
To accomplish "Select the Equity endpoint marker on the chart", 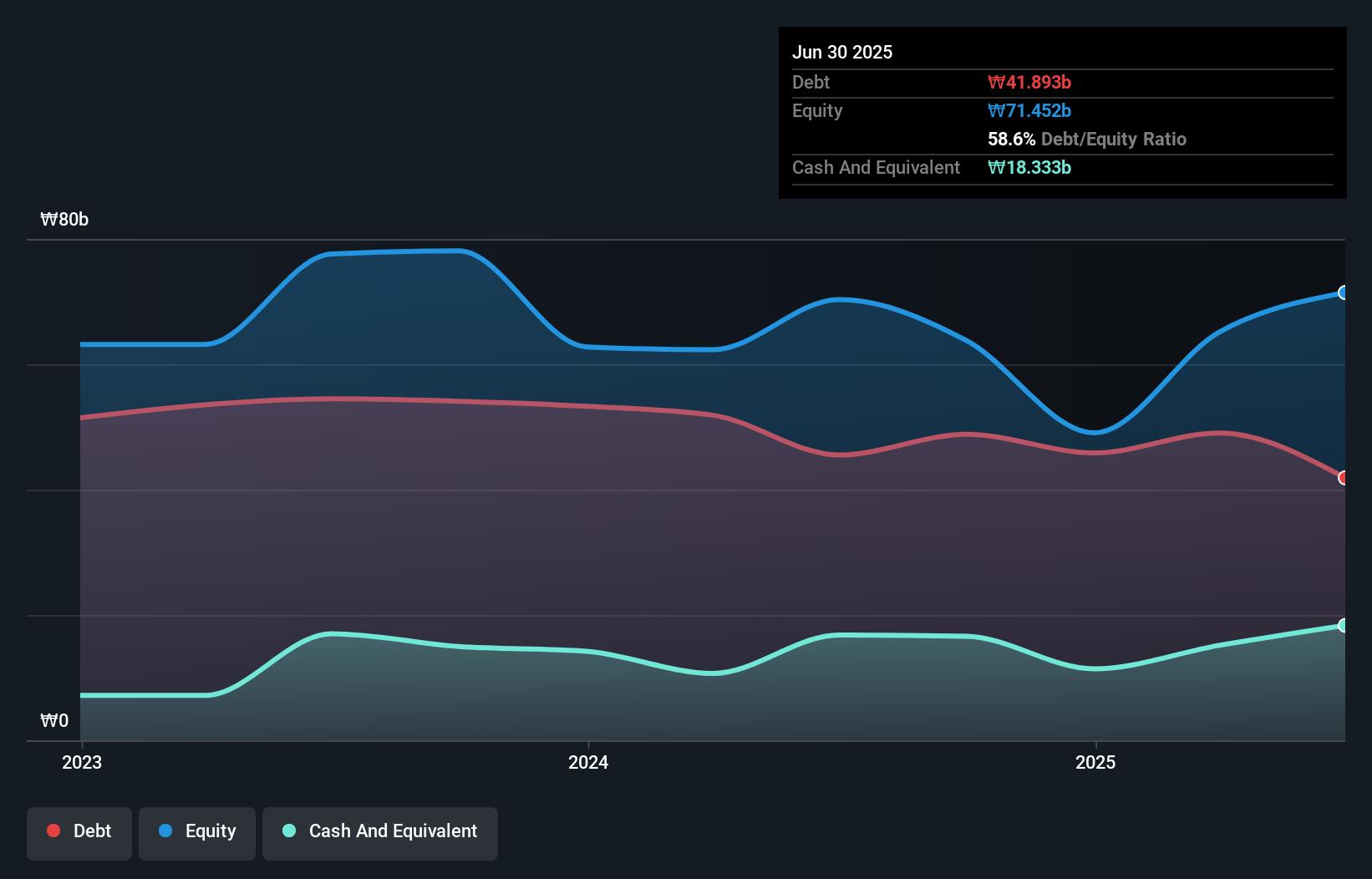I will [x=1343, y=292].
